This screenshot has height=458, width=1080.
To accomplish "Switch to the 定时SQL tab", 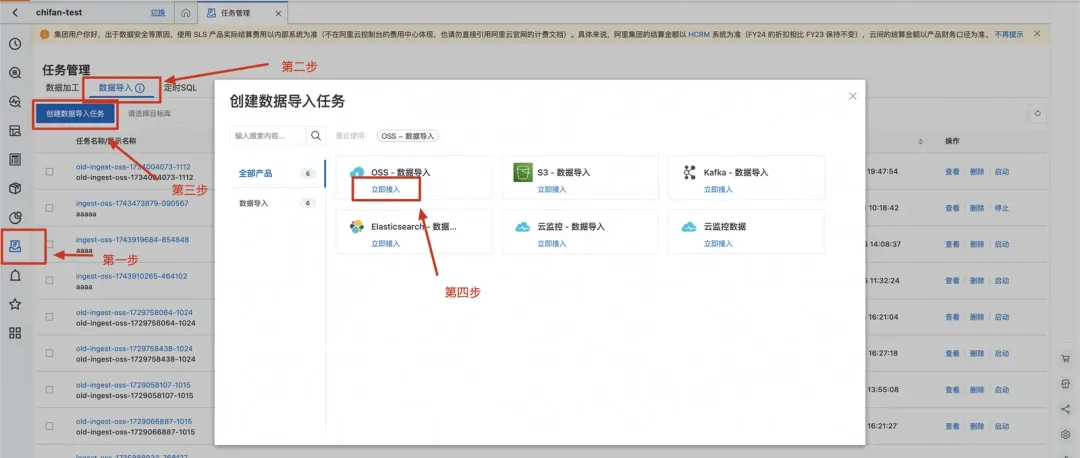I will click(x=179, y=88).
